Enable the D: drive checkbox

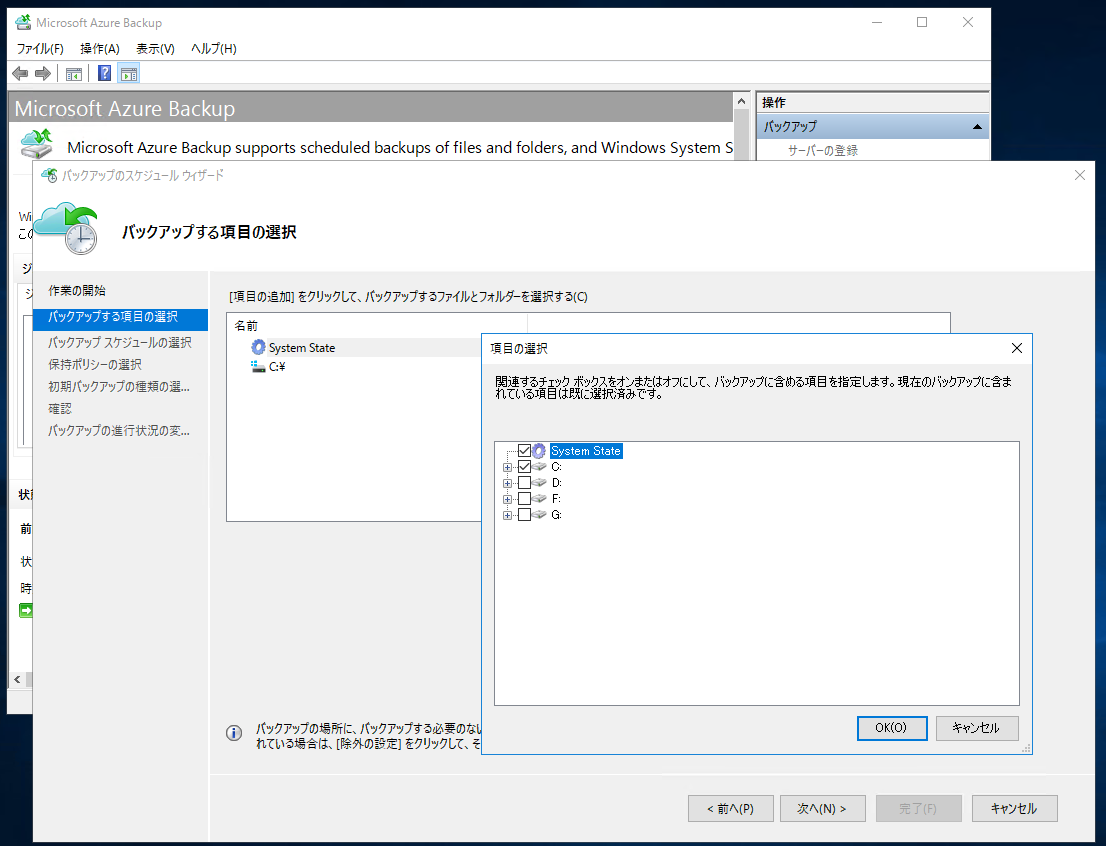[524, 482]
